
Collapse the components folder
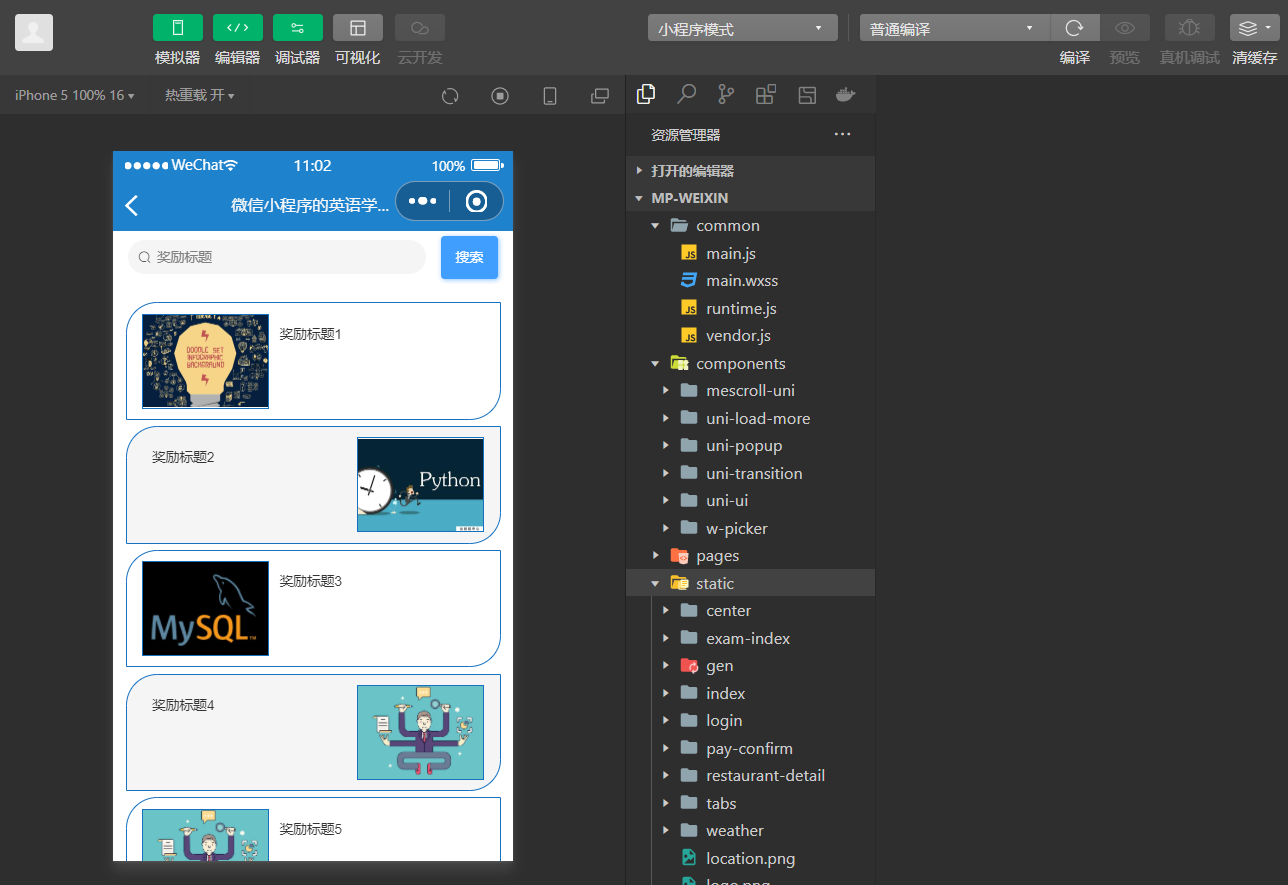750,363
